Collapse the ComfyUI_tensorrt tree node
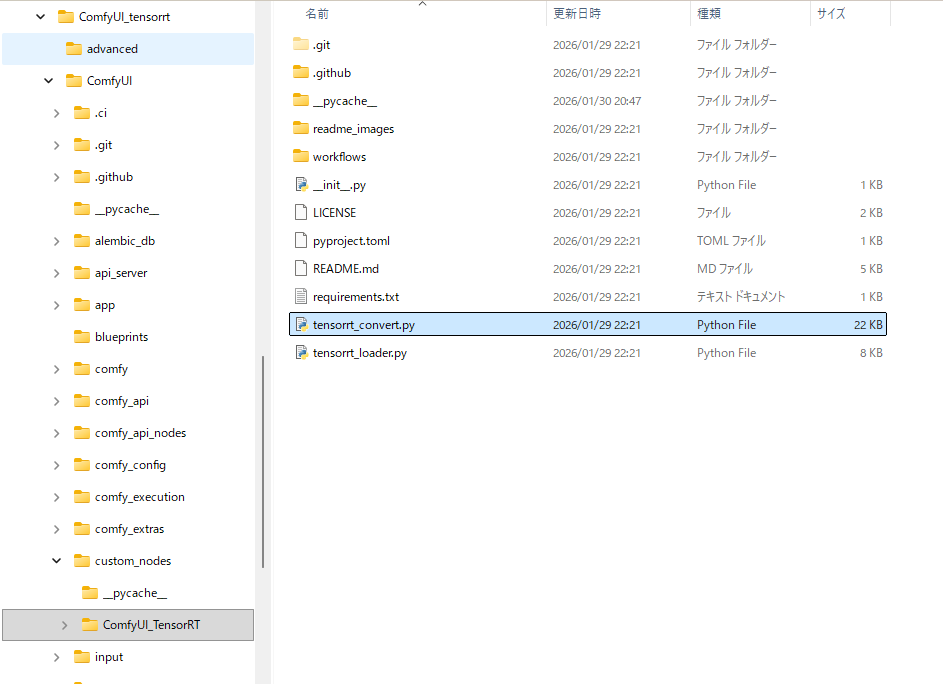Screen dimensions: 943x684 (x=41, y=17)
